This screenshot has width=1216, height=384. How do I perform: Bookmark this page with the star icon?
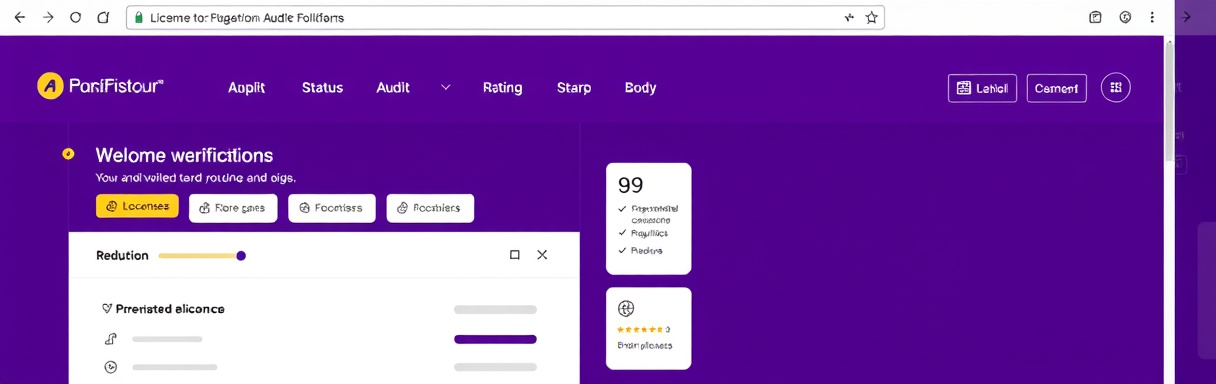point(871,17)
